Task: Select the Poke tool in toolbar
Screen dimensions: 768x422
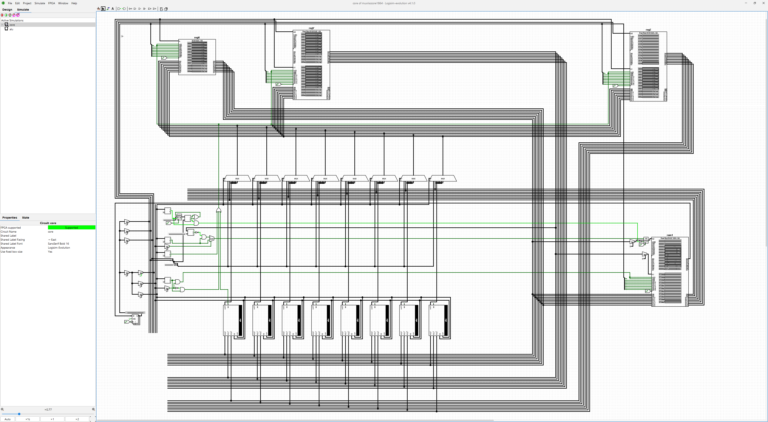Action: (98, 8)
